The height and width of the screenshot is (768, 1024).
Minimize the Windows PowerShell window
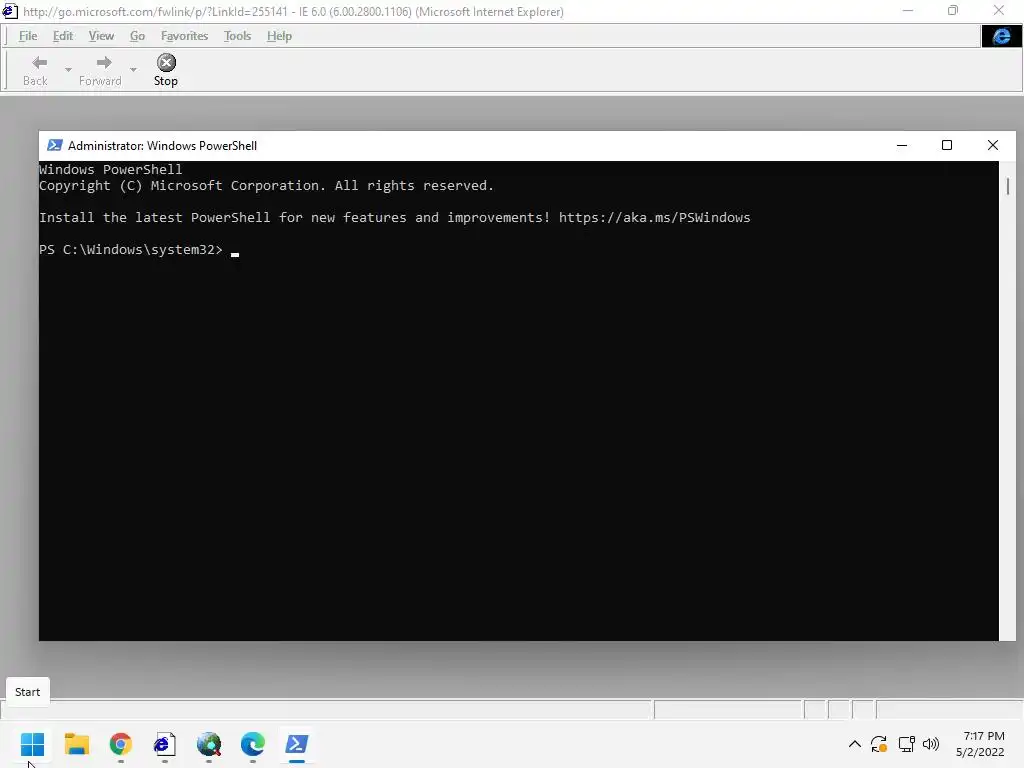[x=902, y=145]
